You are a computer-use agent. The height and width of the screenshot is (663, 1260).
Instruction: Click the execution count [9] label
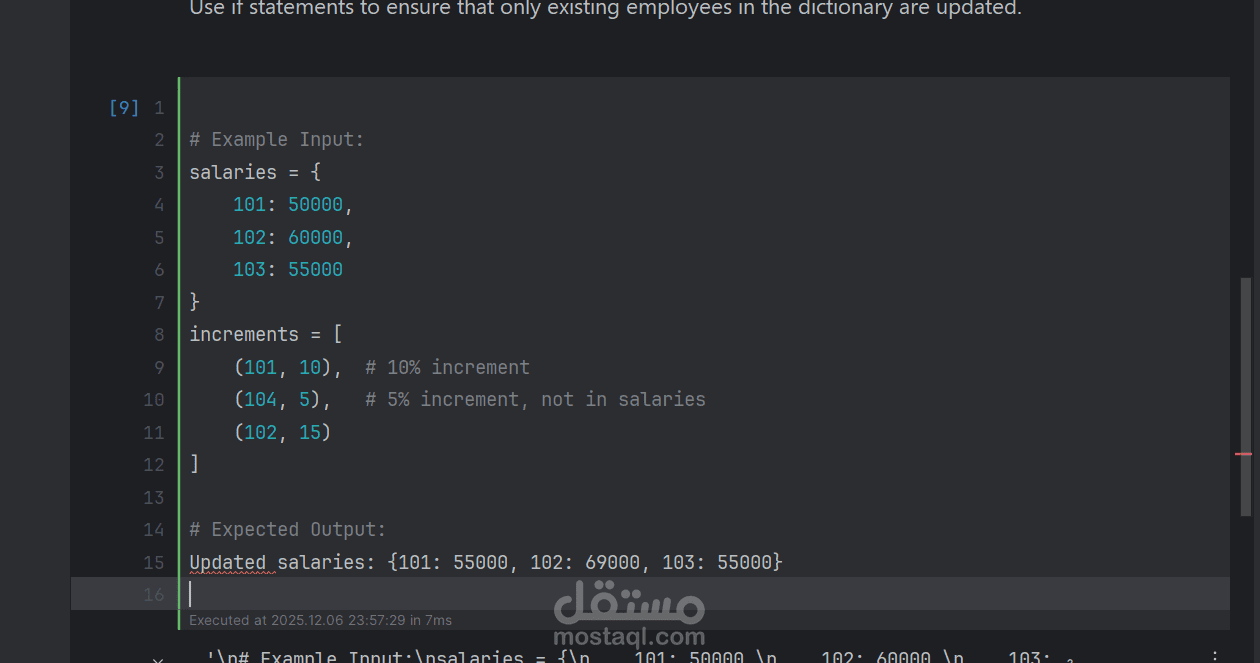point(124,107)
